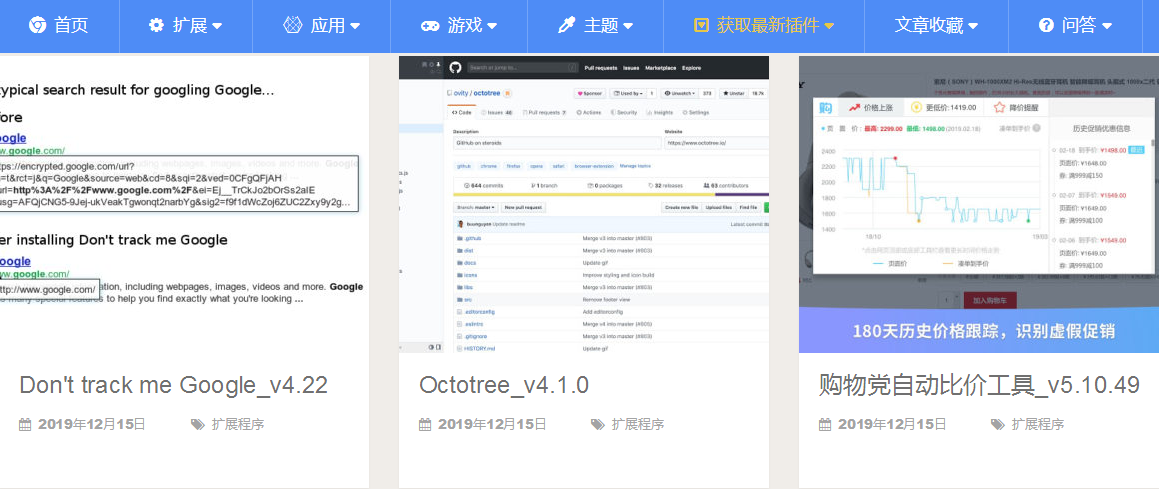Click calendar icon under 购物党自动比价工具
The height and width of the screenshot is (489, 1159).
[x=825, y=425]
